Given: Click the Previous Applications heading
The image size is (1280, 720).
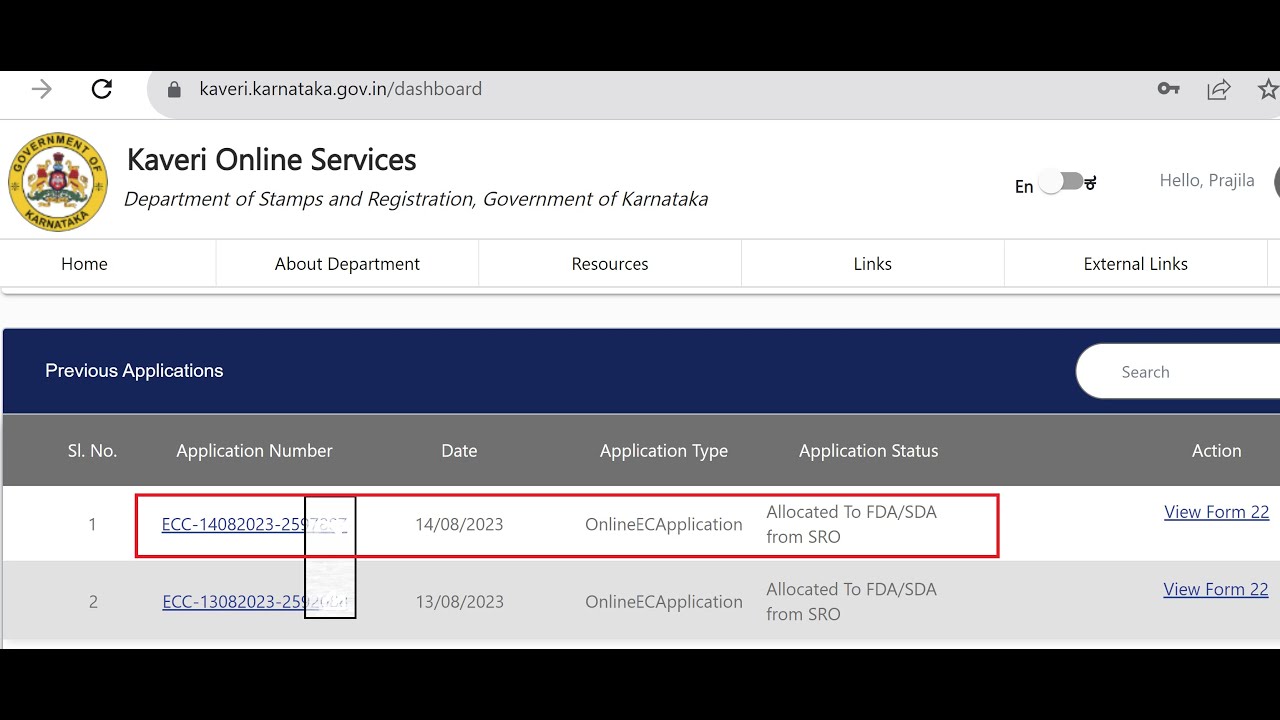Looking at the screenshot, I should [x=134, y=371].
